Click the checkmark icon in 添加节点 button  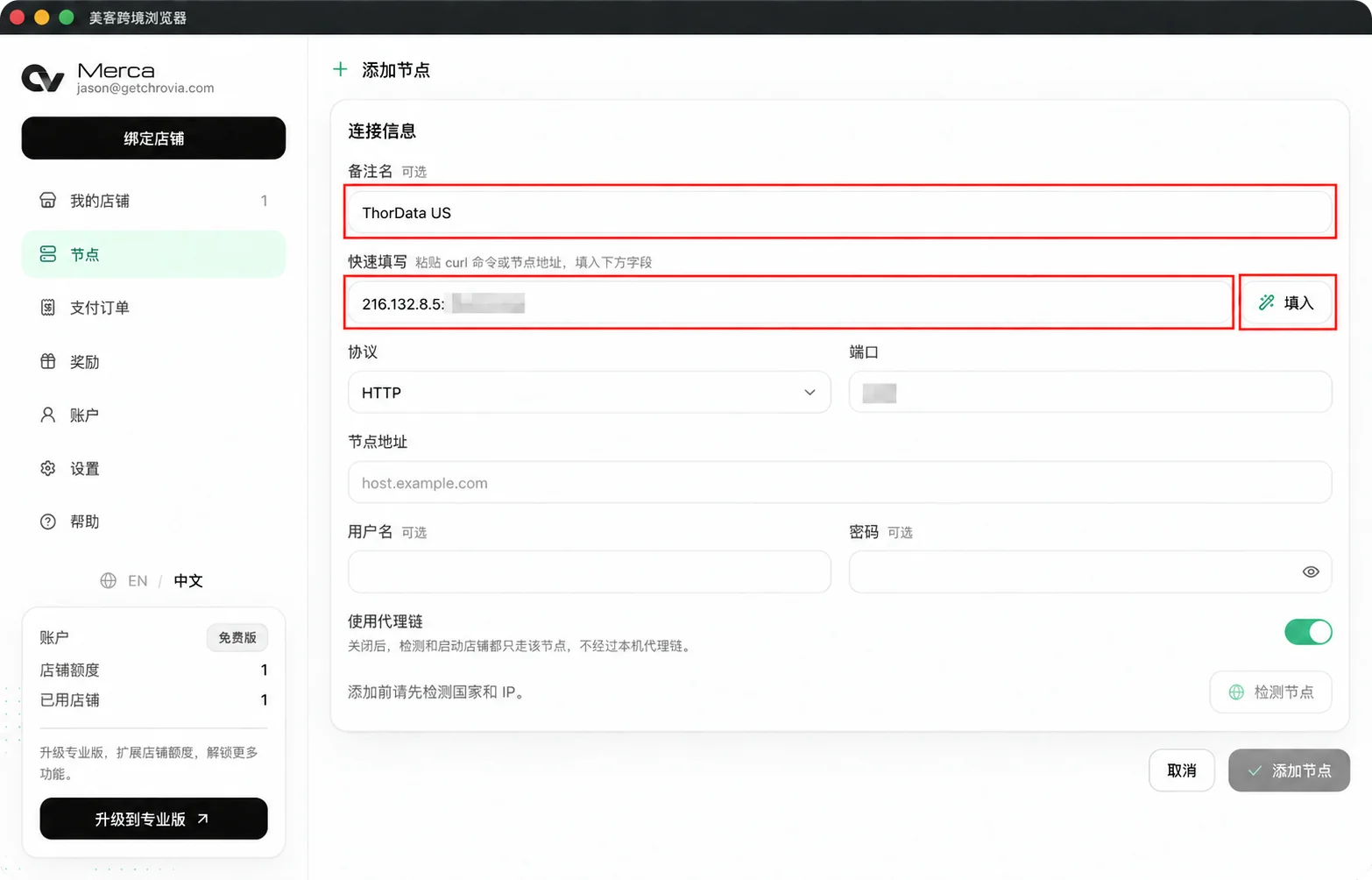(1255, 770)
